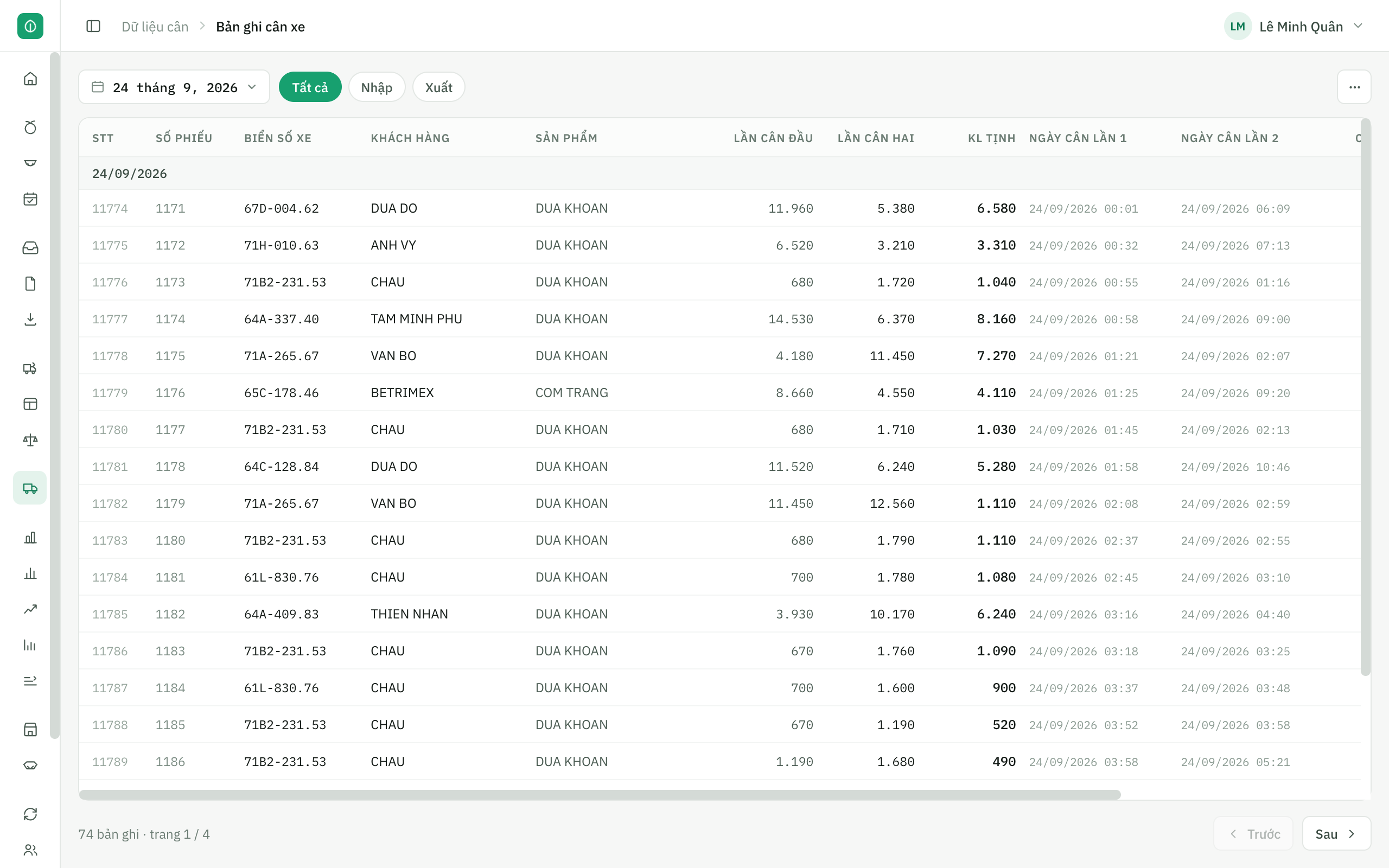The image size is (1389, 868).
Task: Click the refresh sync sidebar icon
Action: point(30,813)
